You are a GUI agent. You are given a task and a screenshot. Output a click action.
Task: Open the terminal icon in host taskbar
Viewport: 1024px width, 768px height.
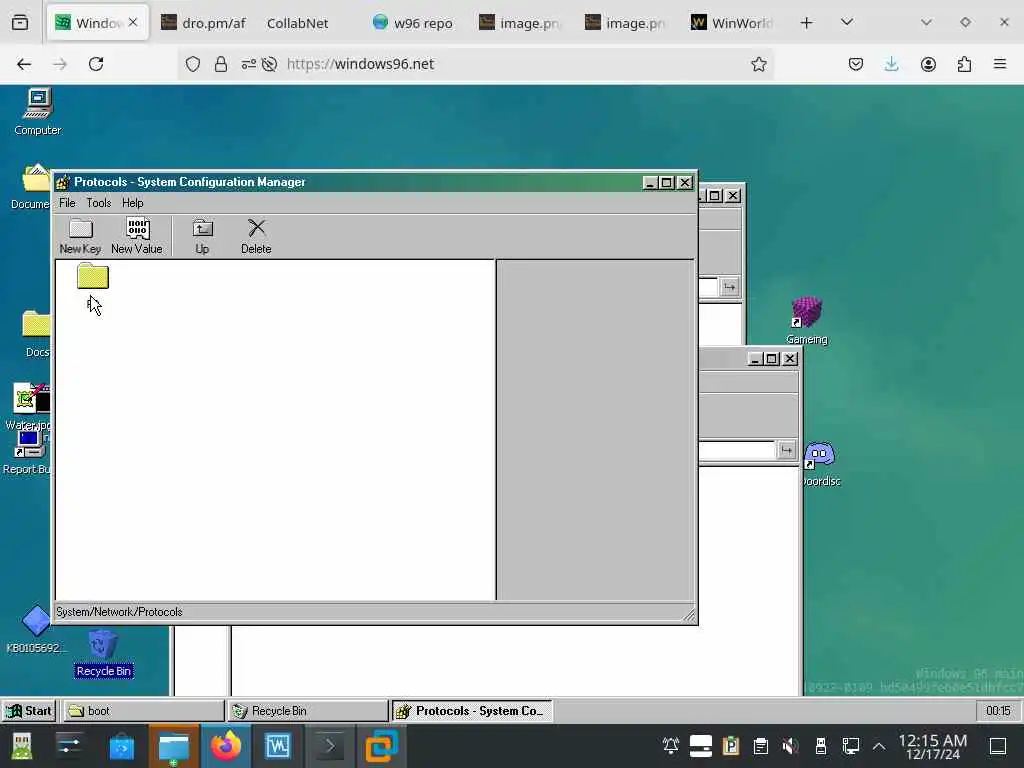pyautogui.click(x=329, y=746)
